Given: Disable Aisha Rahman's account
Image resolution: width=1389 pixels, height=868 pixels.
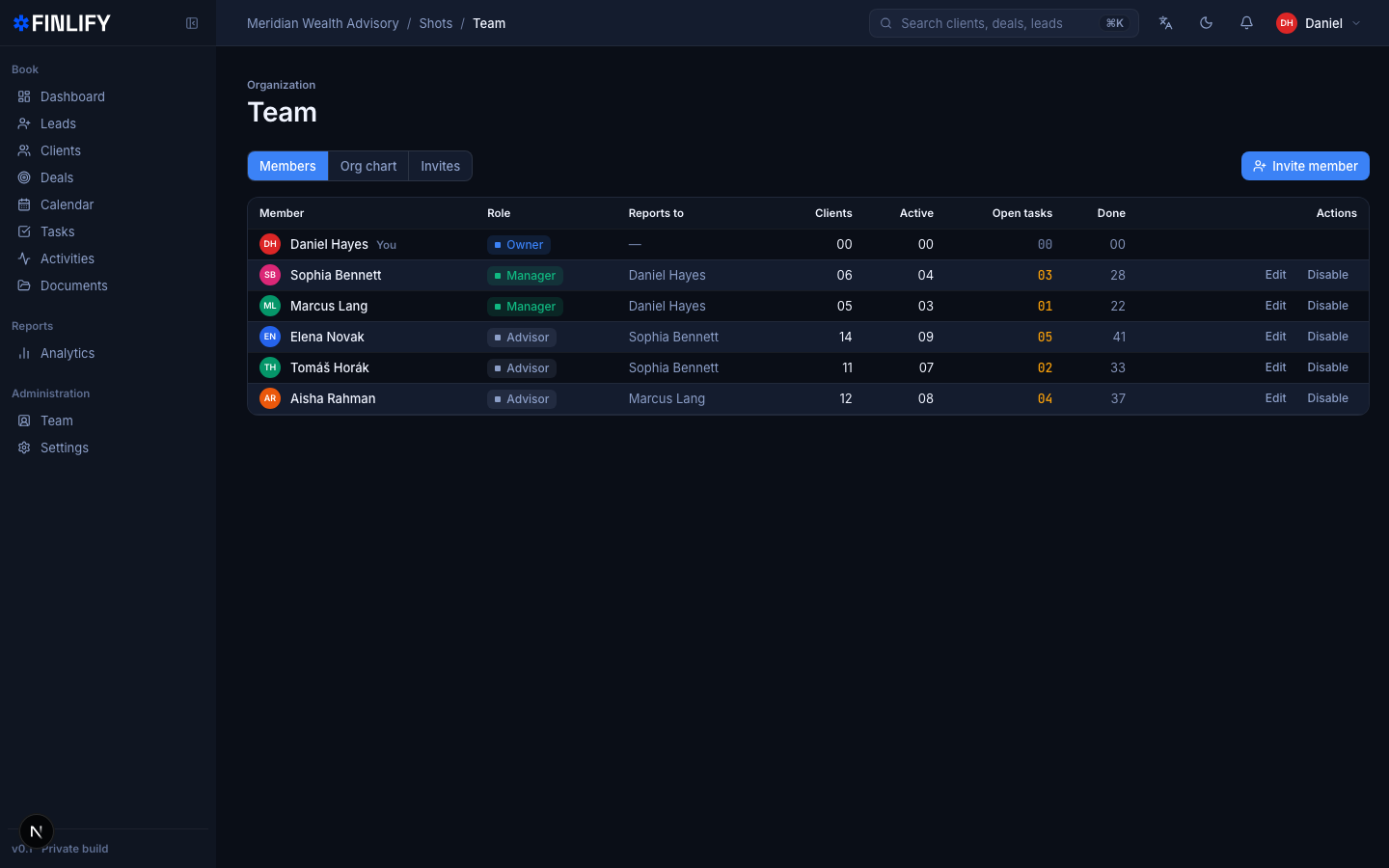Looking at the screenshot, I should 1327,398.
